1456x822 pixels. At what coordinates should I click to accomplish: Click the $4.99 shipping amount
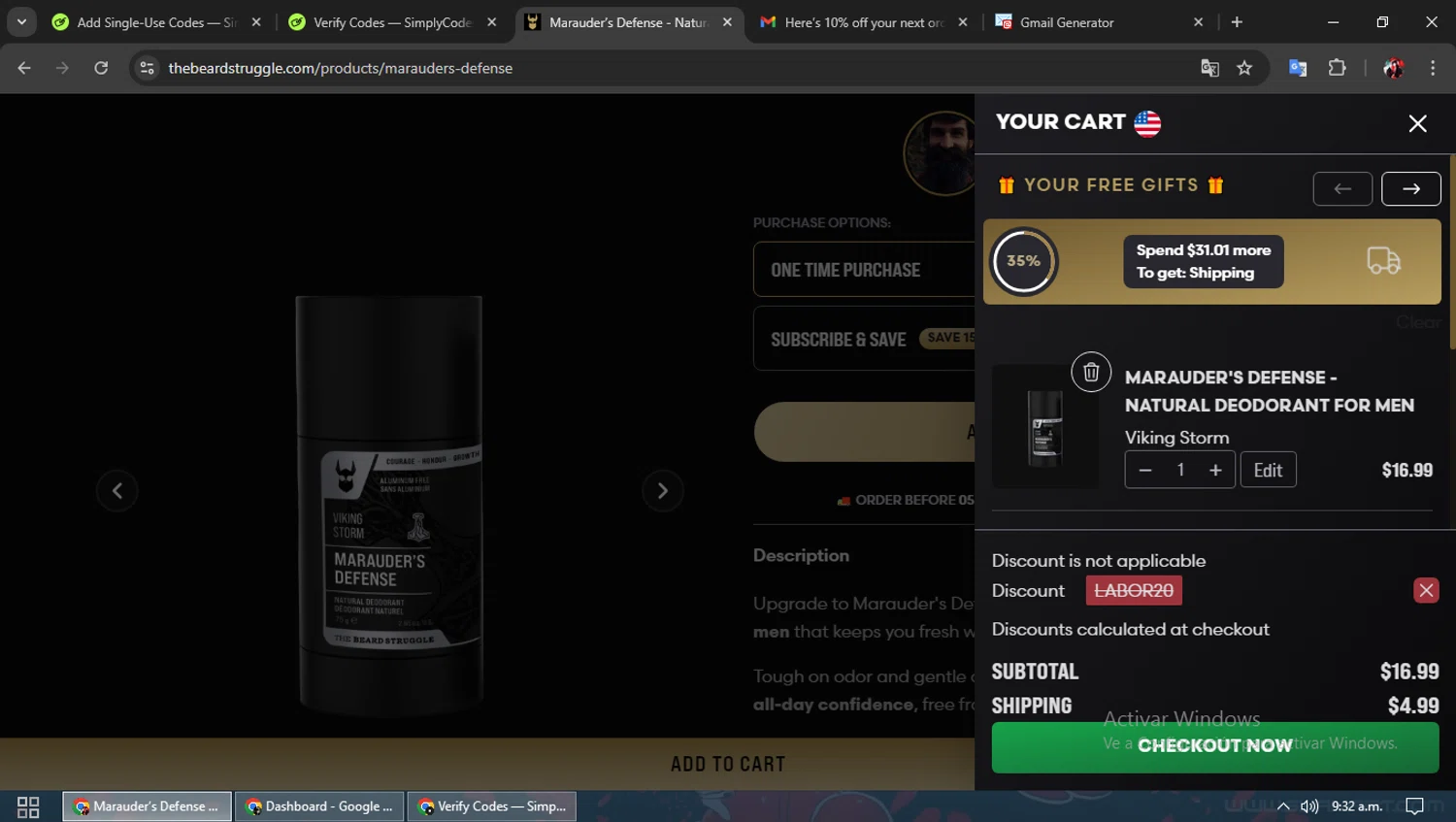click(x=1413, y=706)
